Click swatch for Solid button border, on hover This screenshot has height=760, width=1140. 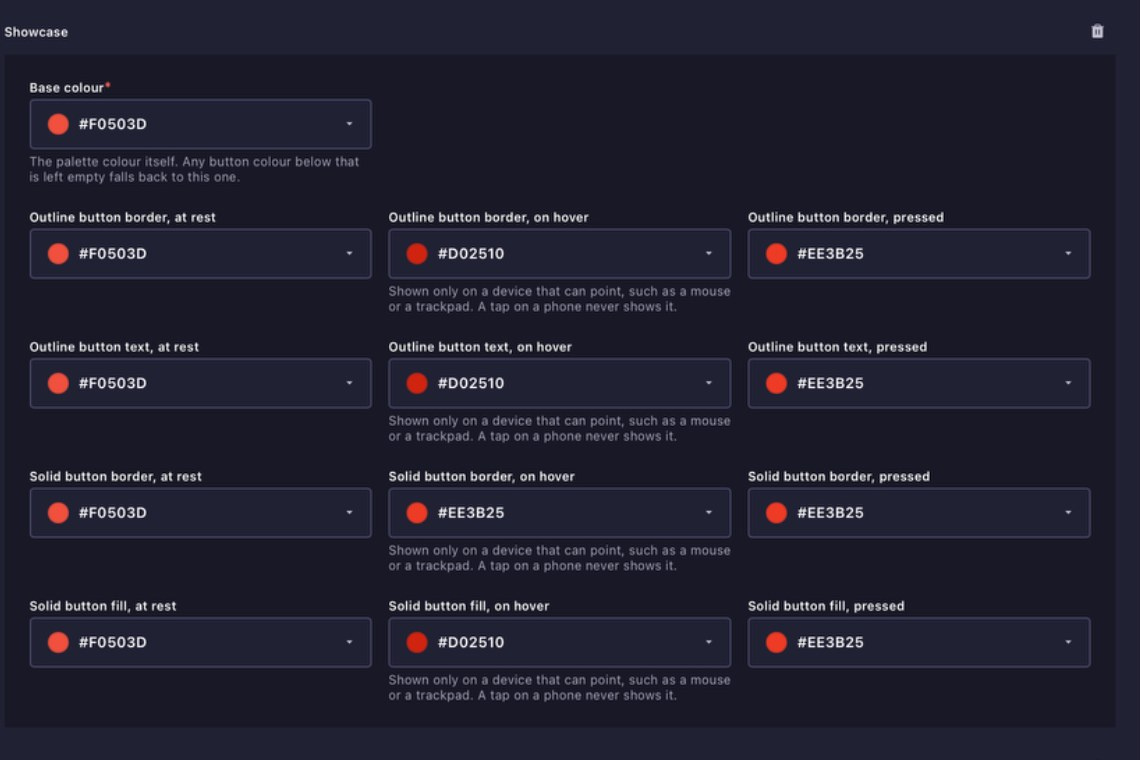pyautogui.click(x=417, y=513)
